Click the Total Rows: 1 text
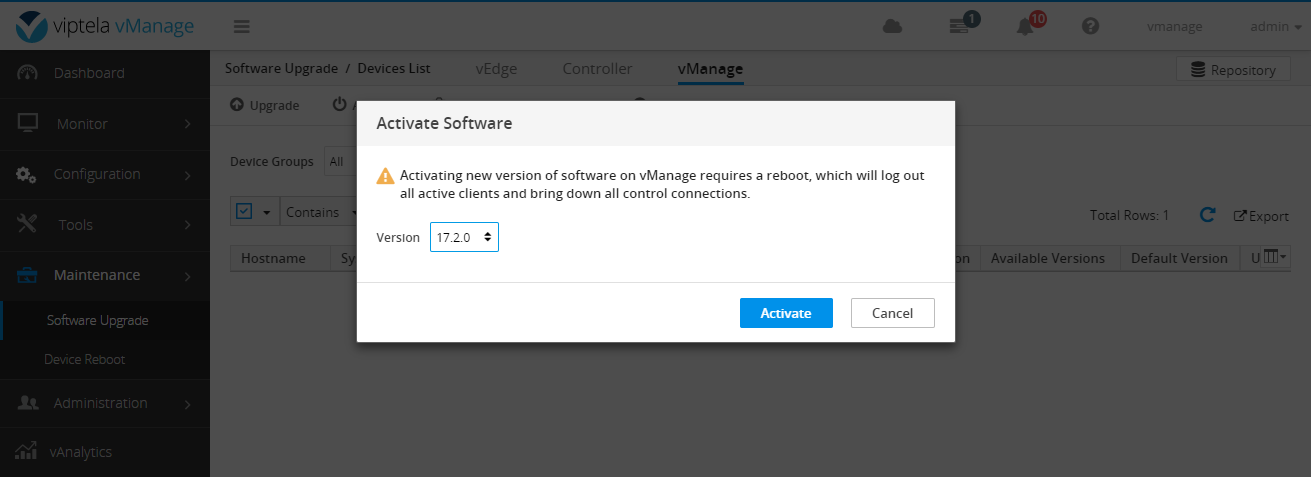The image size is (1311, 477). pos(1129,216)
